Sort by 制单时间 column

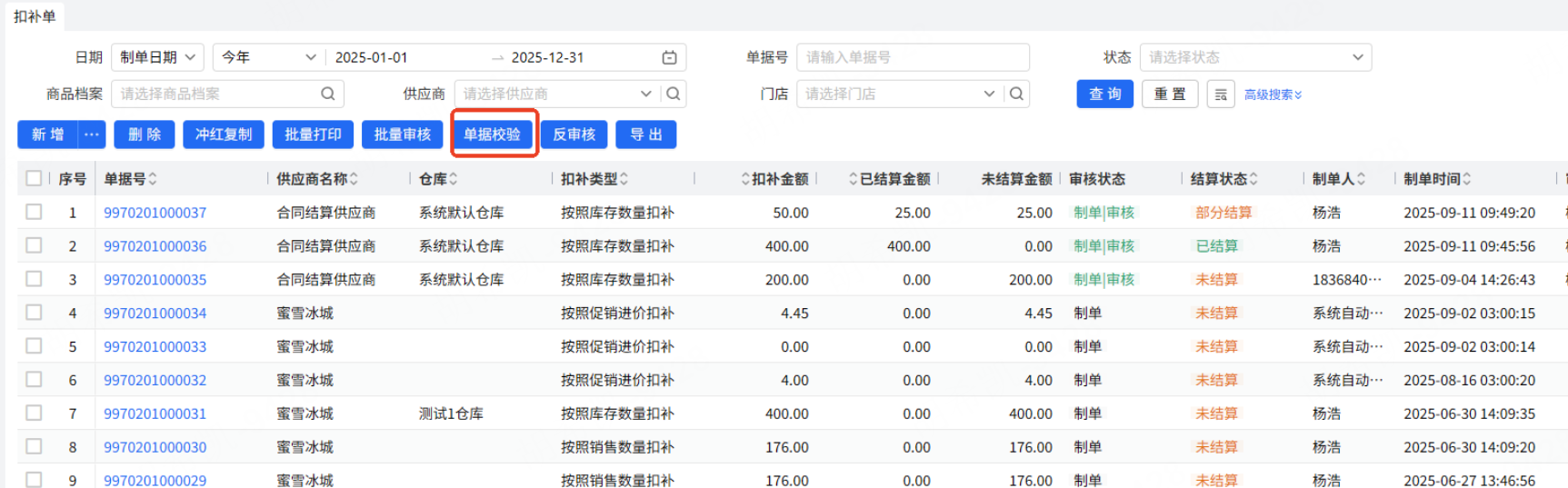(1467, 179)
